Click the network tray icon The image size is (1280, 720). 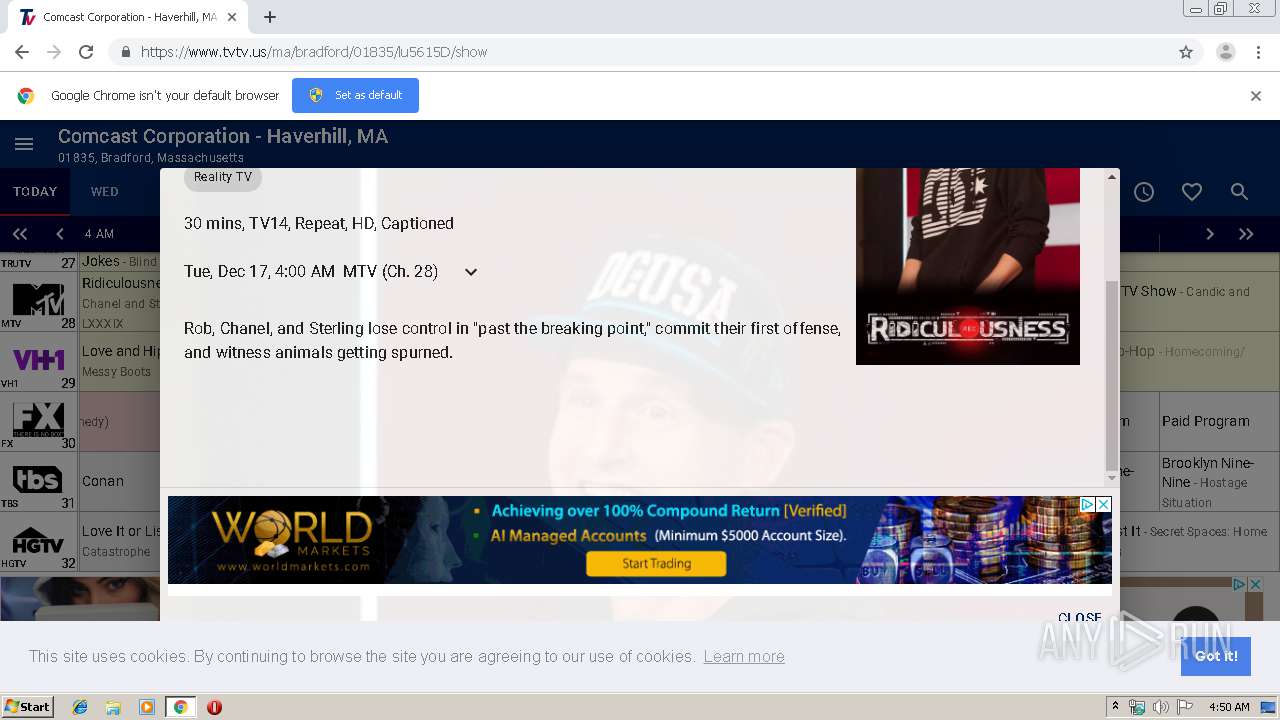tap(1137, 707)
